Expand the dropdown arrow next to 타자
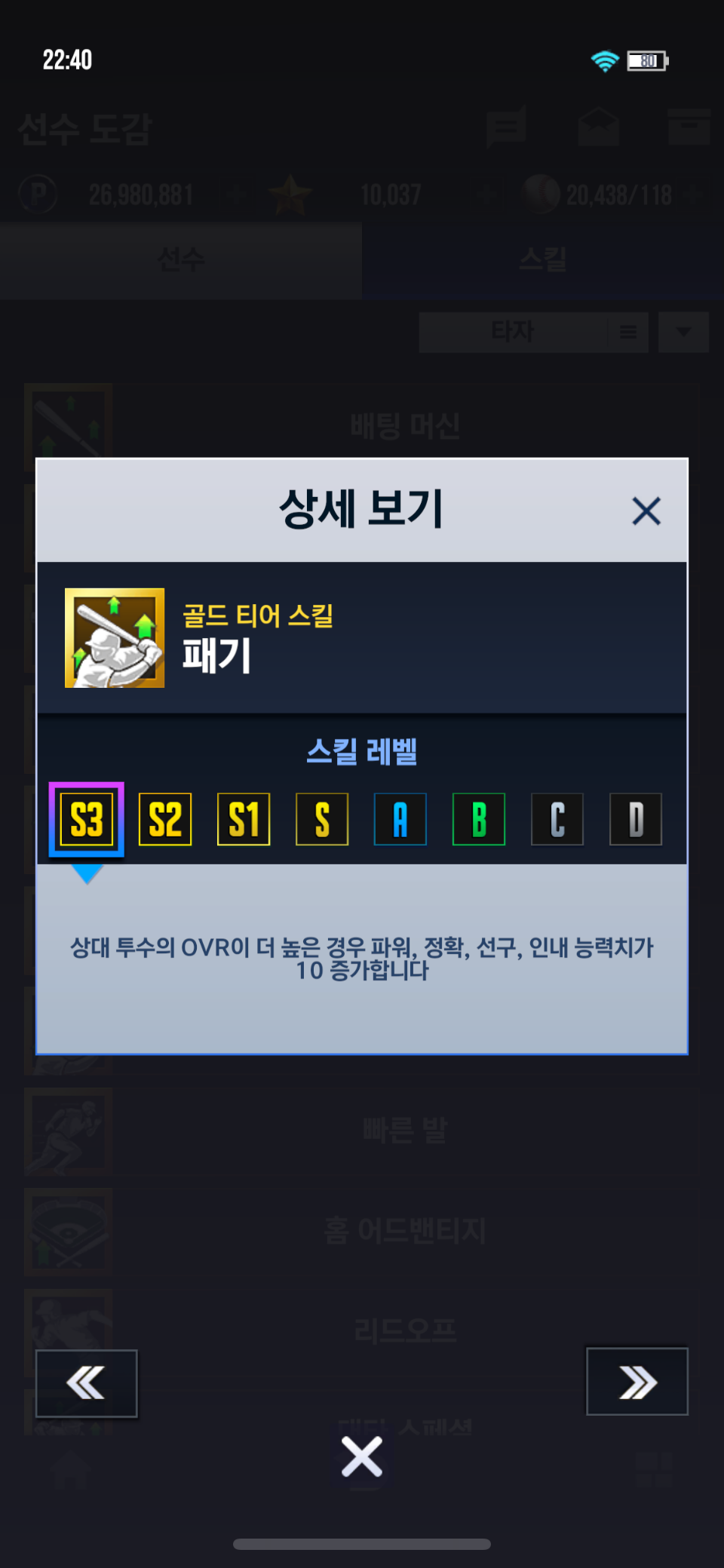 click(684, 332)
